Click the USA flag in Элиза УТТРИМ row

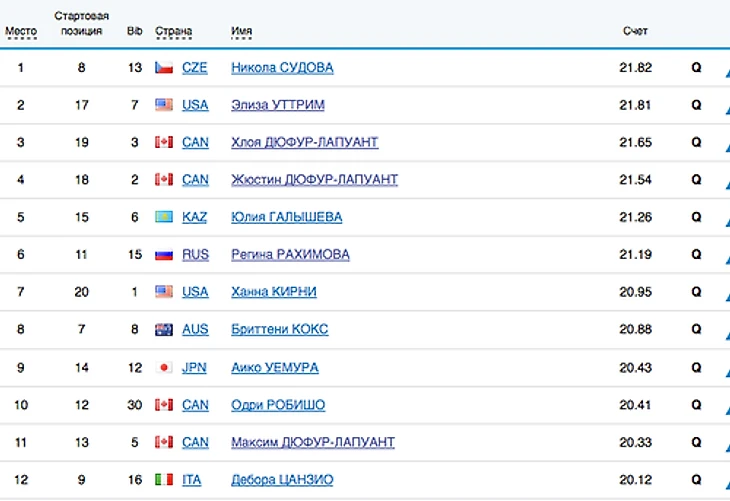pos(164,105)
